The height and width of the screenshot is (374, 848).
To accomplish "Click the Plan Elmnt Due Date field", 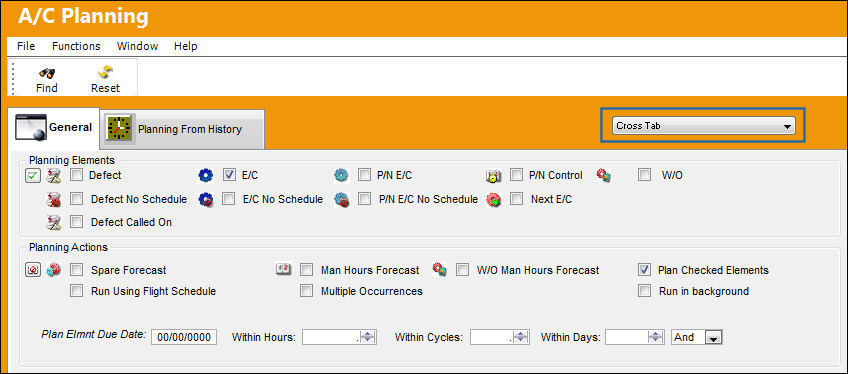I will [184, 337].
